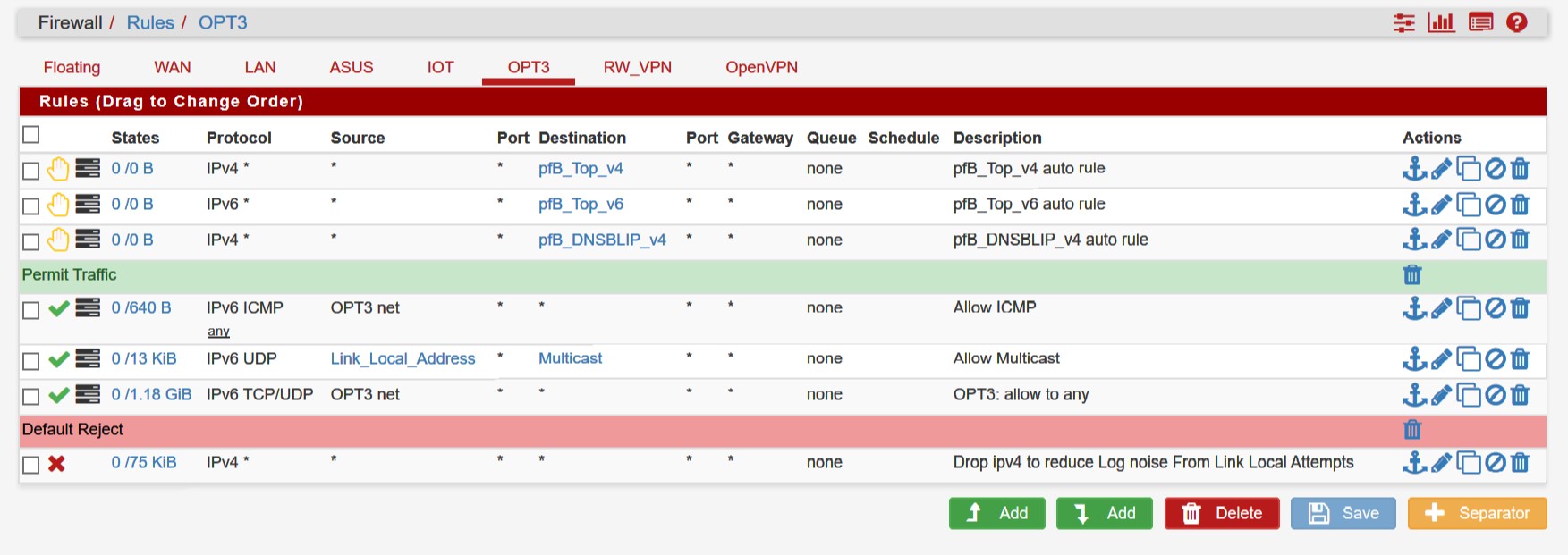Open the firewall status graph icon
Viewport: 1568px width, 555px height.
1441,22
